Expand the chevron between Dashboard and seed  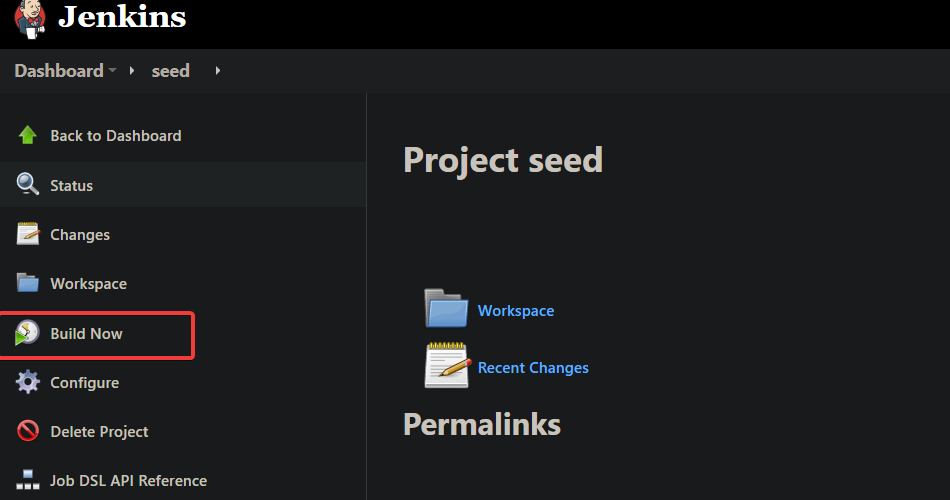[x=131, y=70]
